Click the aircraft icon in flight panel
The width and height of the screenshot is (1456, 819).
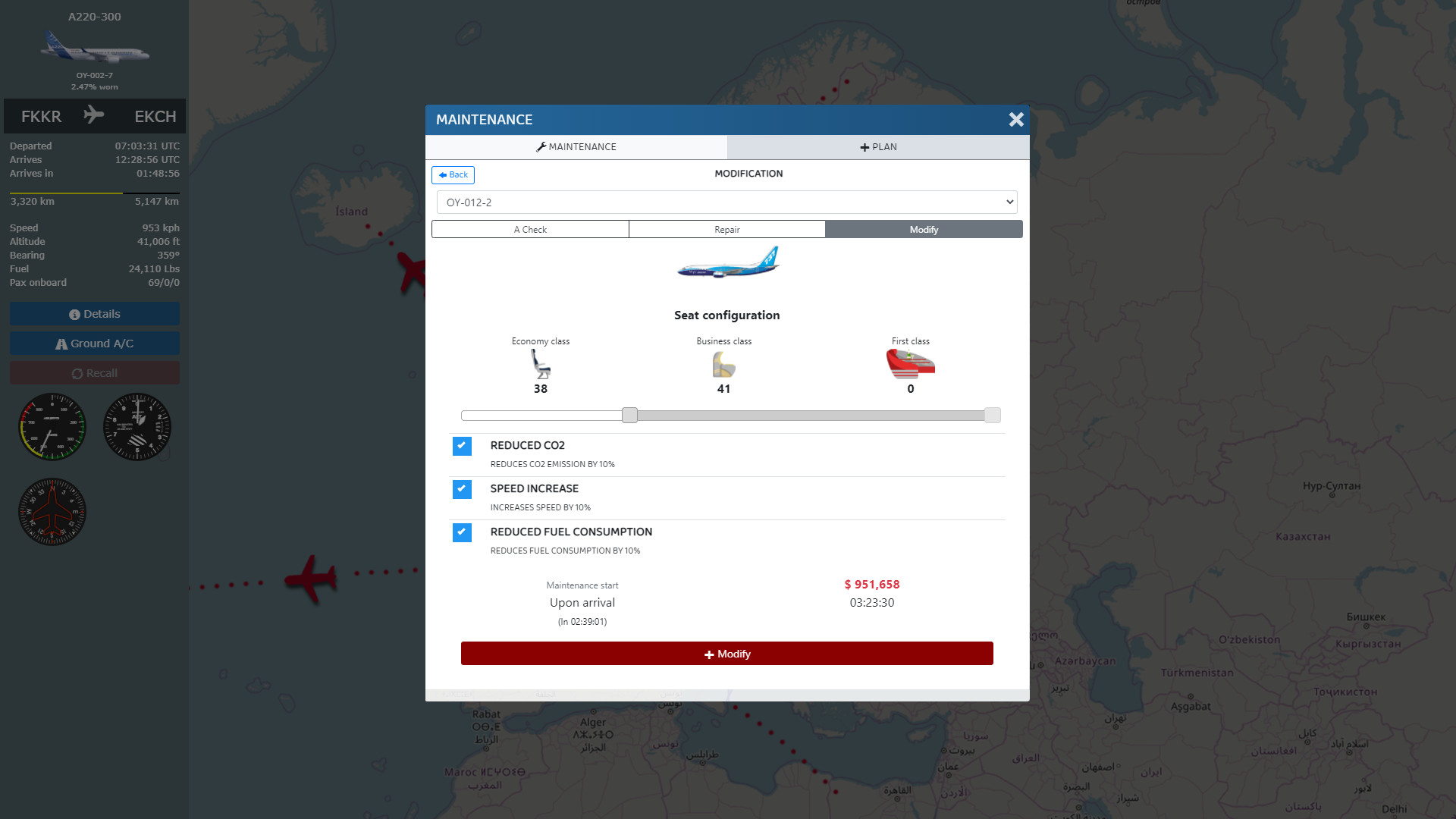(x=95, y=116)
